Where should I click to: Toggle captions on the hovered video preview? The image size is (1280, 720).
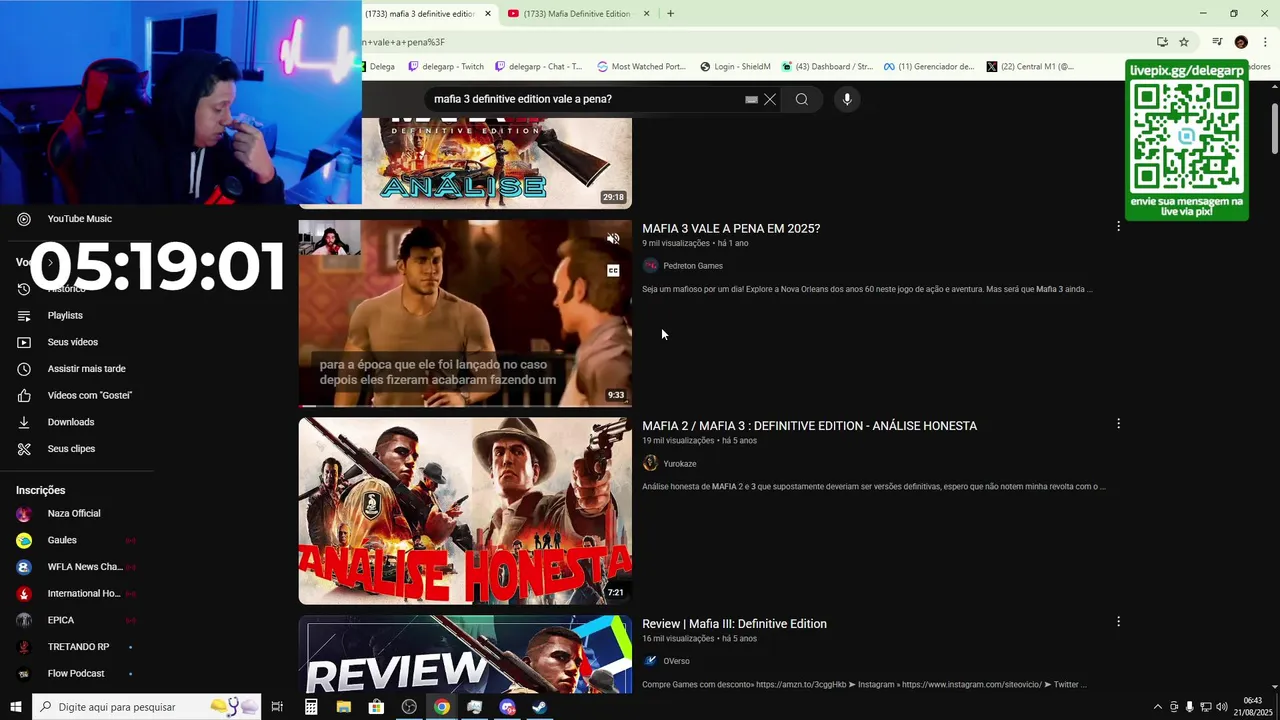(x=613, y=270)
